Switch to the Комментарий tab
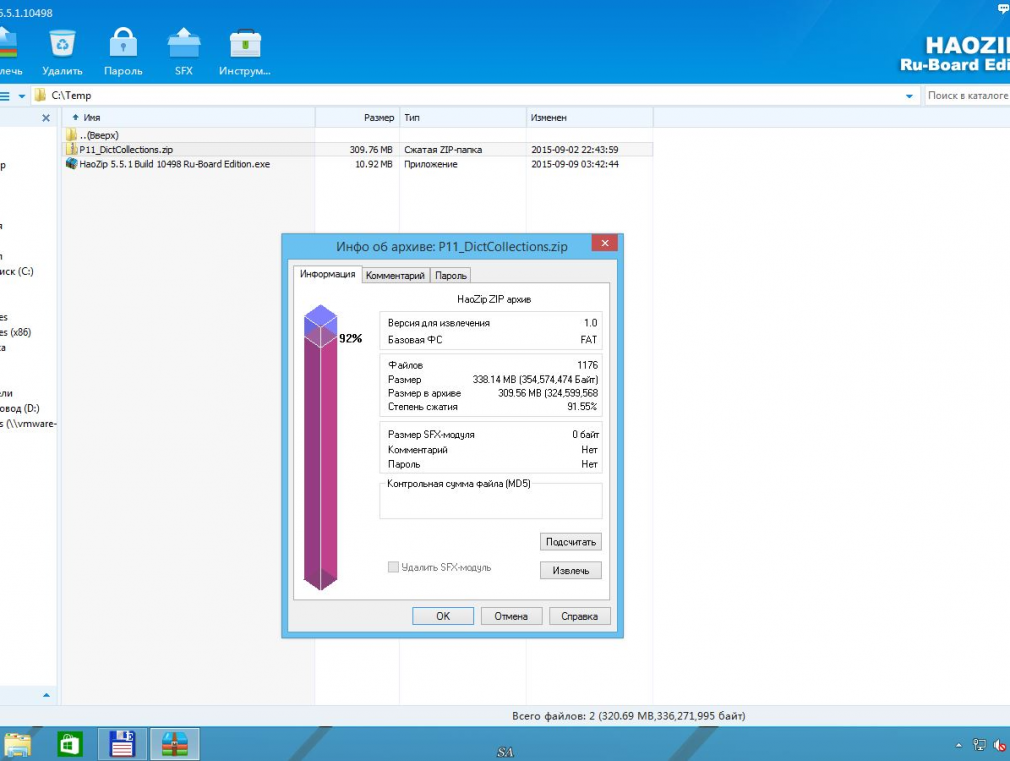This screenshot has width=1010, height=761. coord(395,276)
